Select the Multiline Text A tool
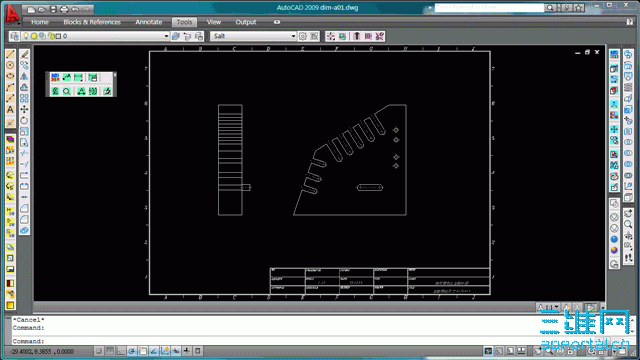 click(x=10, y=109)
